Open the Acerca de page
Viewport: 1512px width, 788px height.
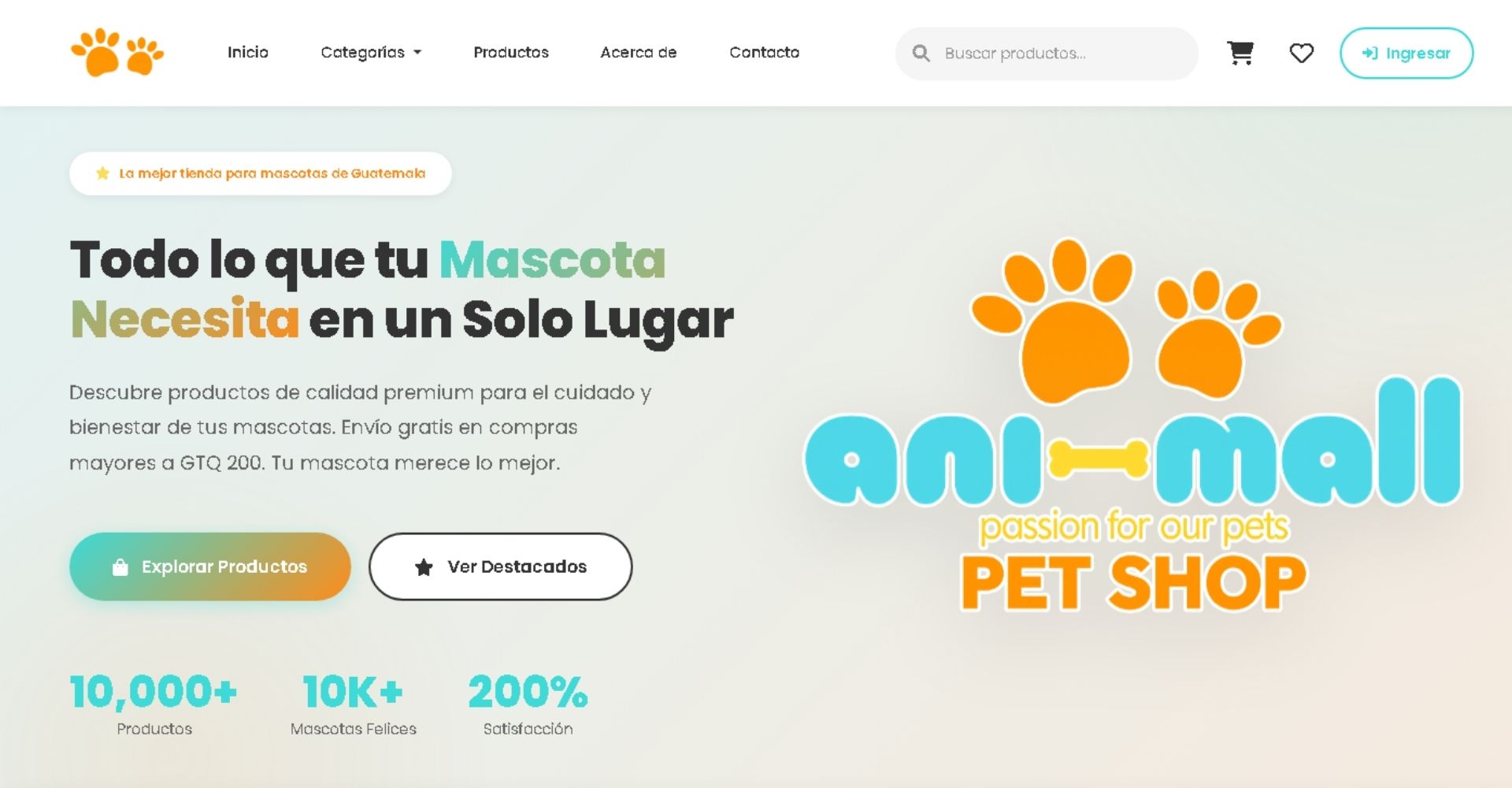(x=639, y=52)
